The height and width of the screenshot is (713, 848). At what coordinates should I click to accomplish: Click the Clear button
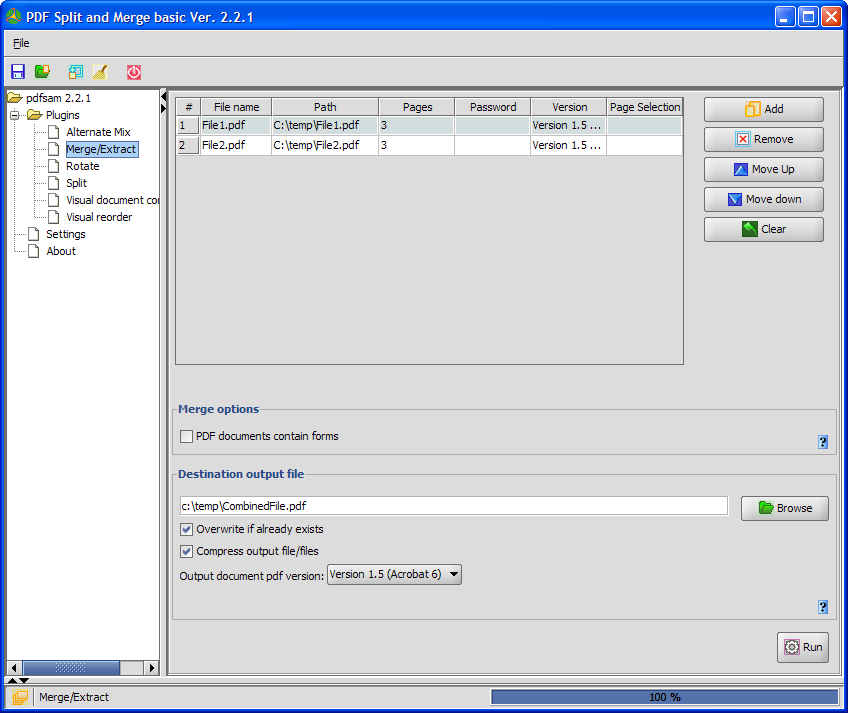tap(764, 229)
